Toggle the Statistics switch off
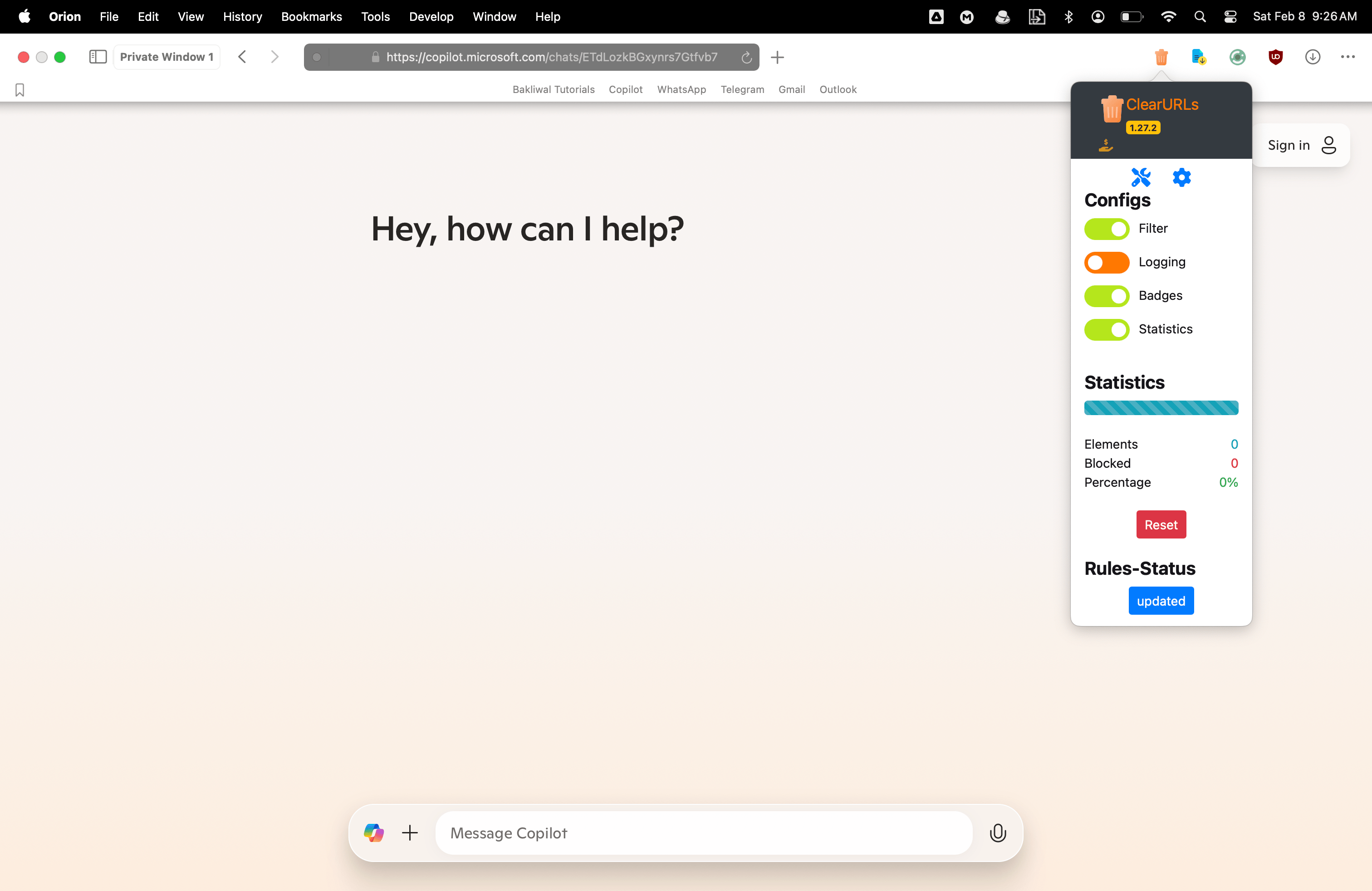This screenshot has width=1372, height=891. click(1106, 329)
